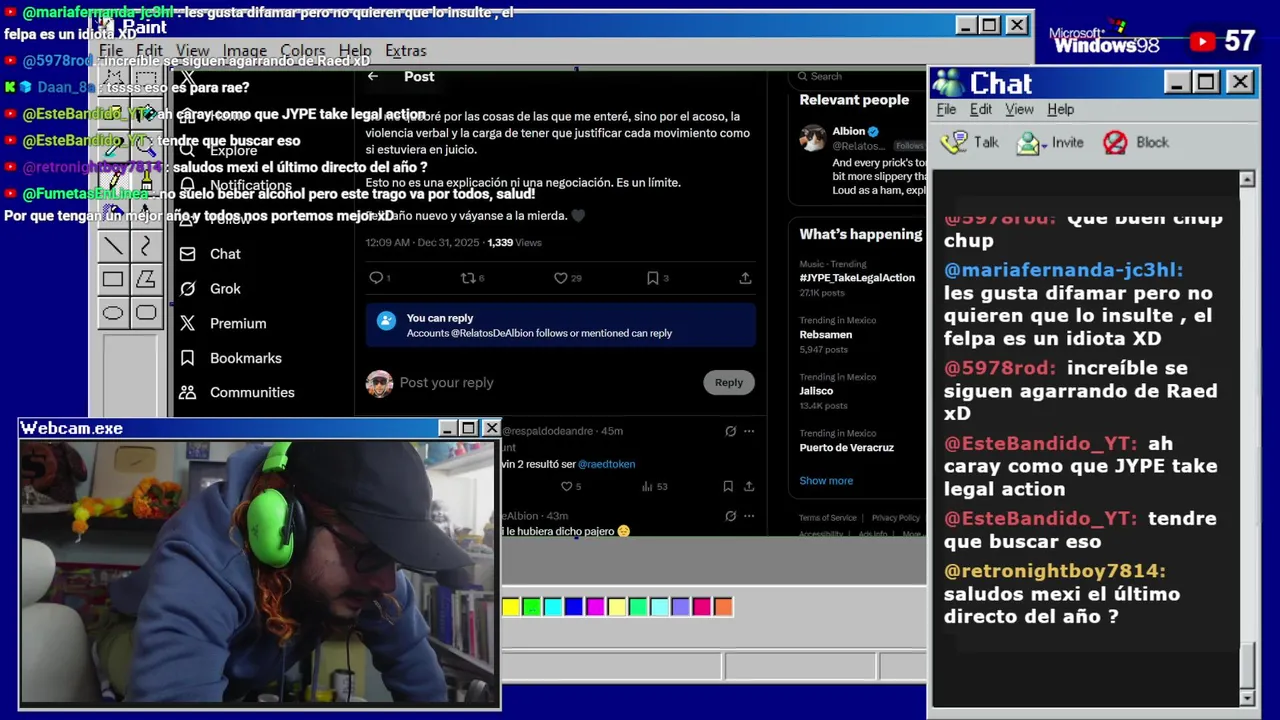1280x720 pixels.
Task: Open the Chat window's Edit menu
Action: (x=981, y=109)
